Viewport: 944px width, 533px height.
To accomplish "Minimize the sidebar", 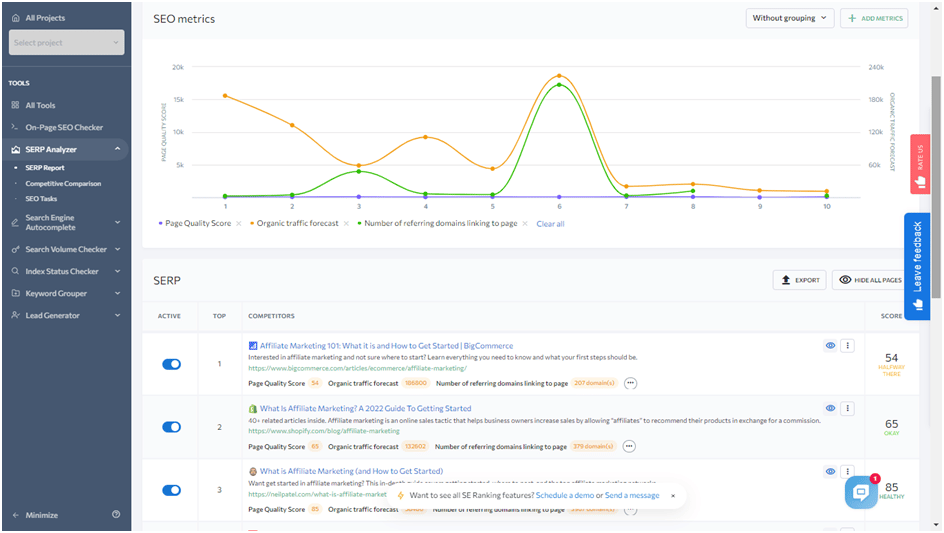I will [x=36, y=515].
